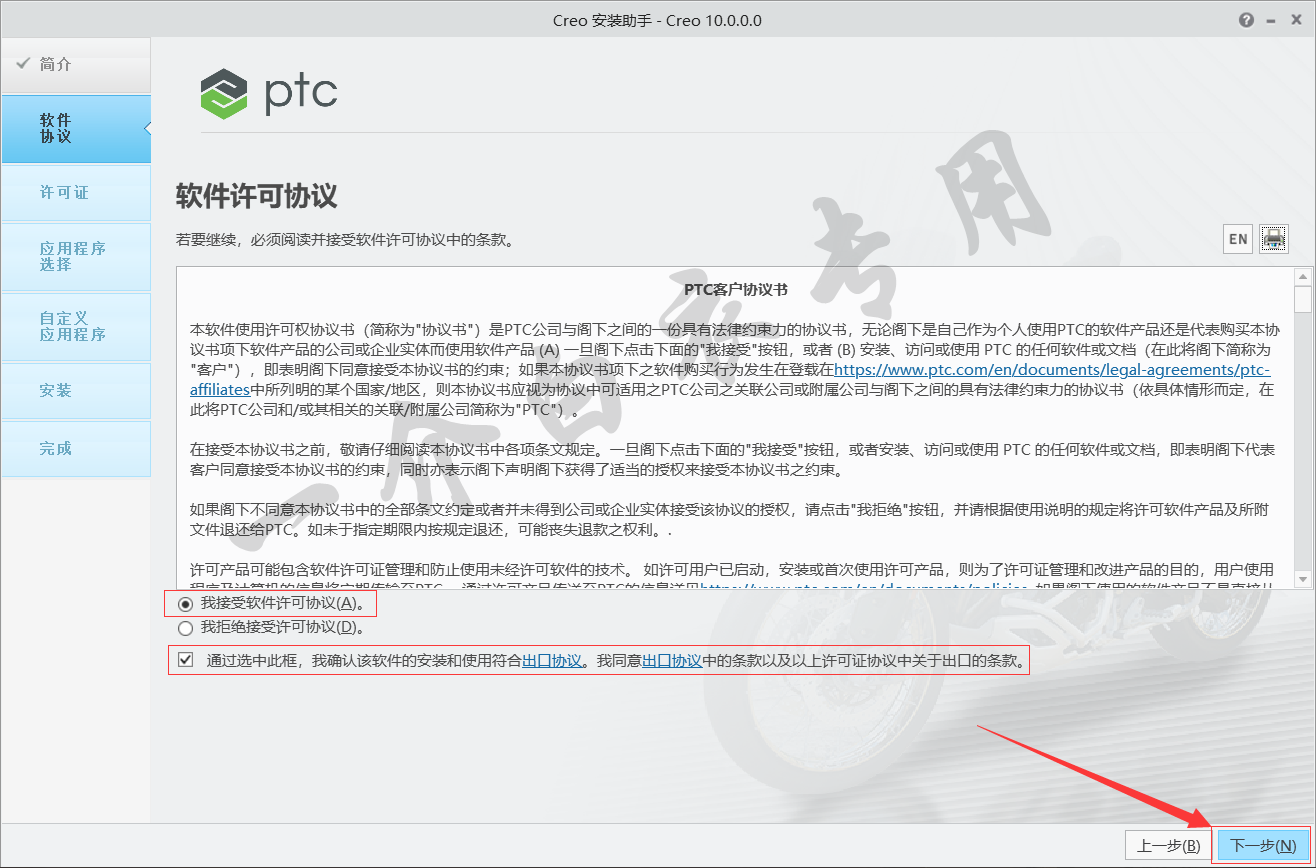
Task: Open the 出口协议 link right after 我同意
Action: pyautogui.click(x=671, y=661)
